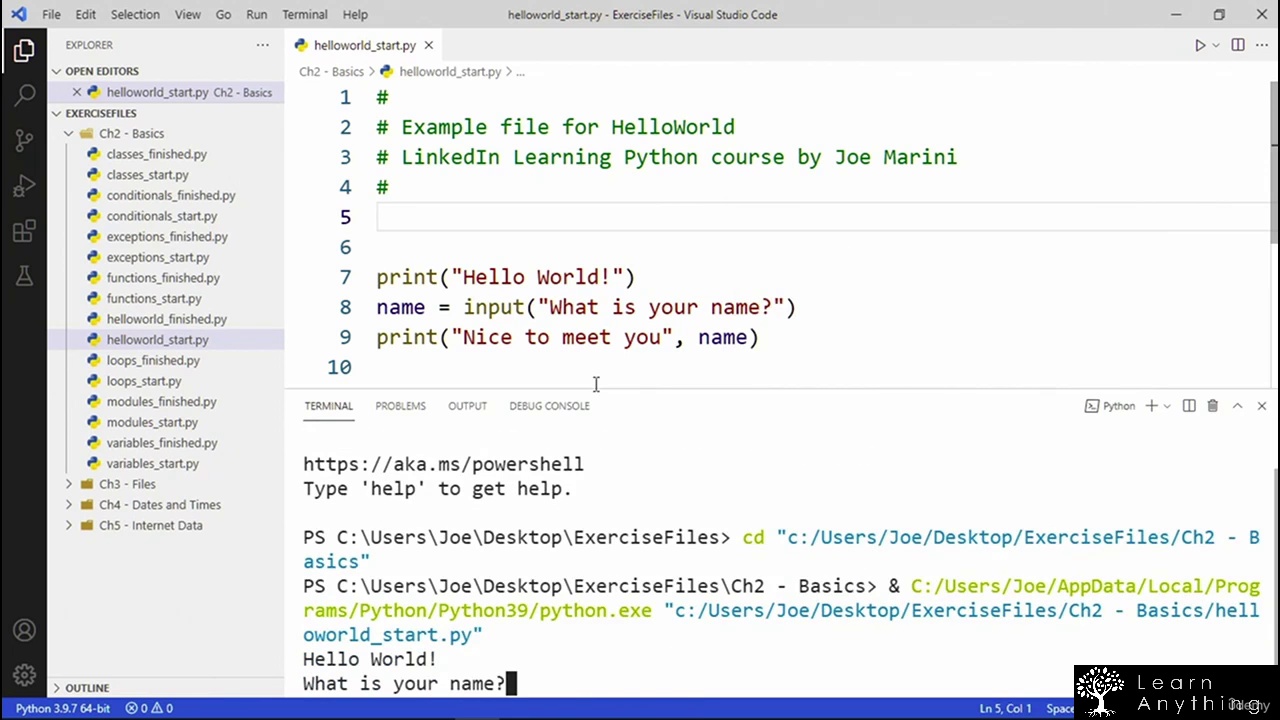This screenshot has height=720, width=1280.
Task: Click Ch2 - Basics breadcrumb segment
Action: pos(331,72)
